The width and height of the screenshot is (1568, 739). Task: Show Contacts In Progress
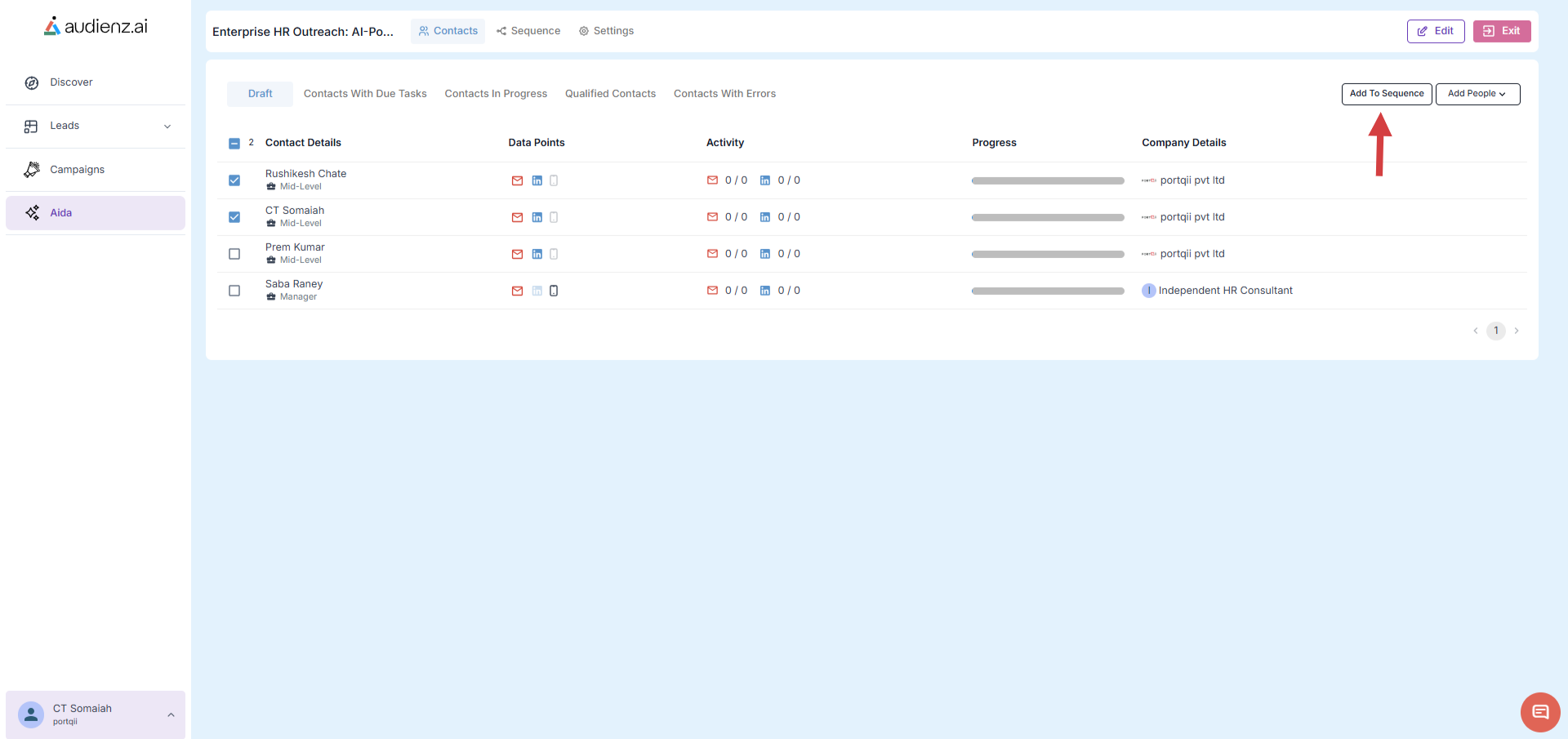pyautogui.click(x=496, y=94)
